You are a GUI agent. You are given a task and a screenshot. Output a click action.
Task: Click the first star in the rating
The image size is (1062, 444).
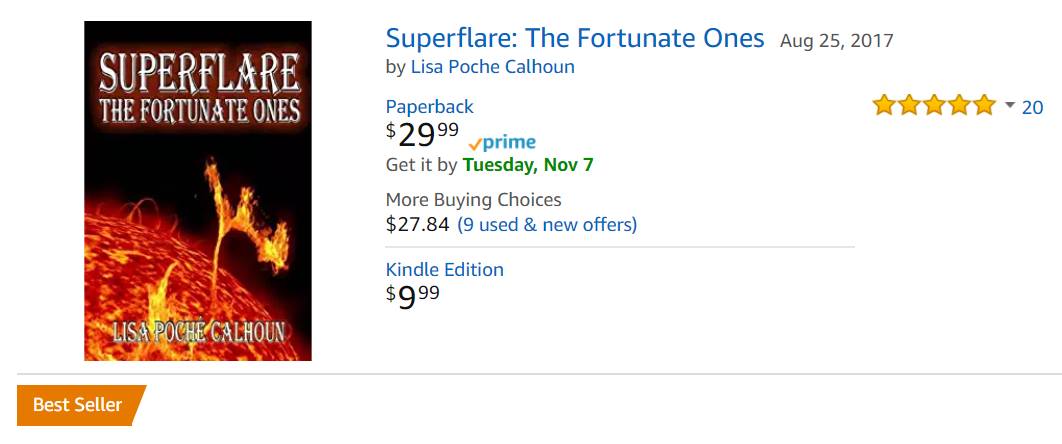[884, 105]
